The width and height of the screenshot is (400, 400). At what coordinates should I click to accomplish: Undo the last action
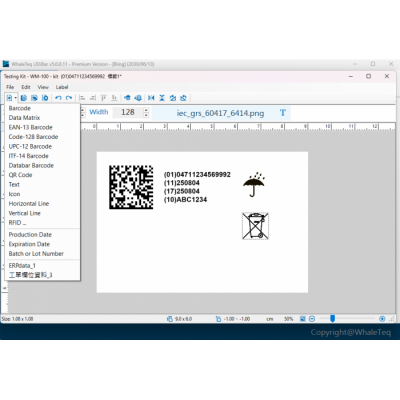point(58,98)
